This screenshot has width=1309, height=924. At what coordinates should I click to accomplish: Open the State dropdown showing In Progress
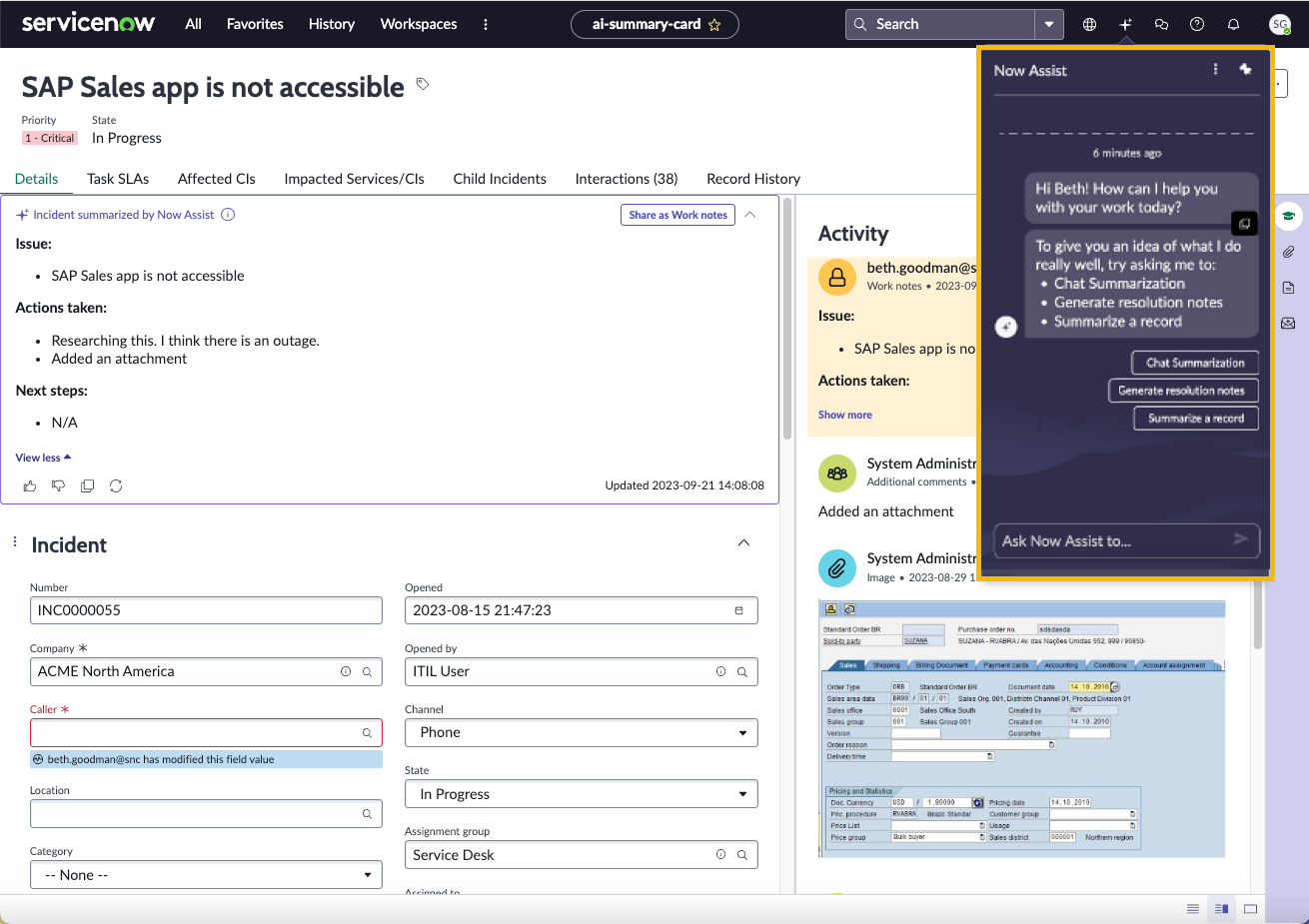click(582, 794)
